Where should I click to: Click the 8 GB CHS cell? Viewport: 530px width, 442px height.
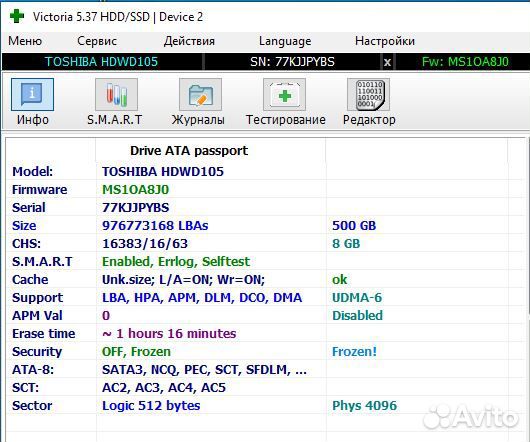pos(346,244)
